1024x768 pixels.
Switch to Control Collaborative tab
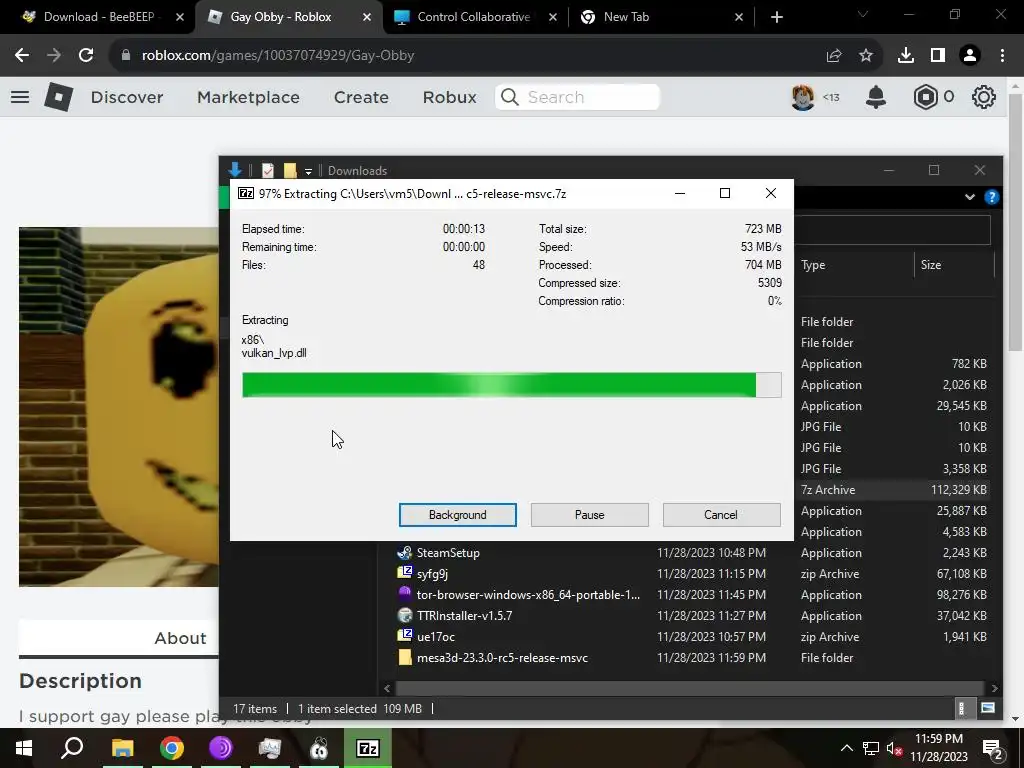click(x=473, y=17)
